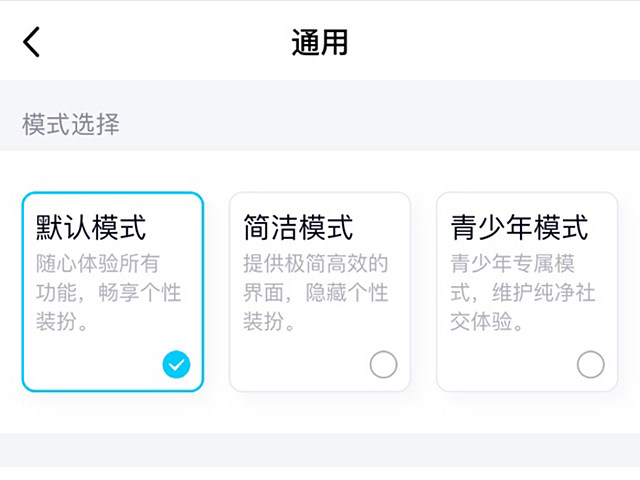Click the blue checkmark on 默认模式
Viewport: 640px width, 480px height.
[176, 365]
